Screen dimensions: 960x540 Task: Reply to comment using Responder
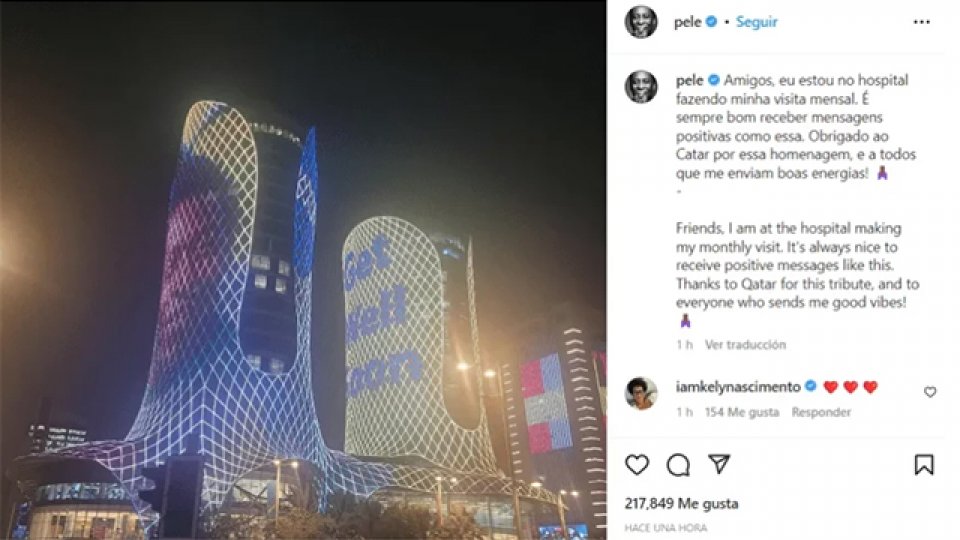[x=821, y=412]
